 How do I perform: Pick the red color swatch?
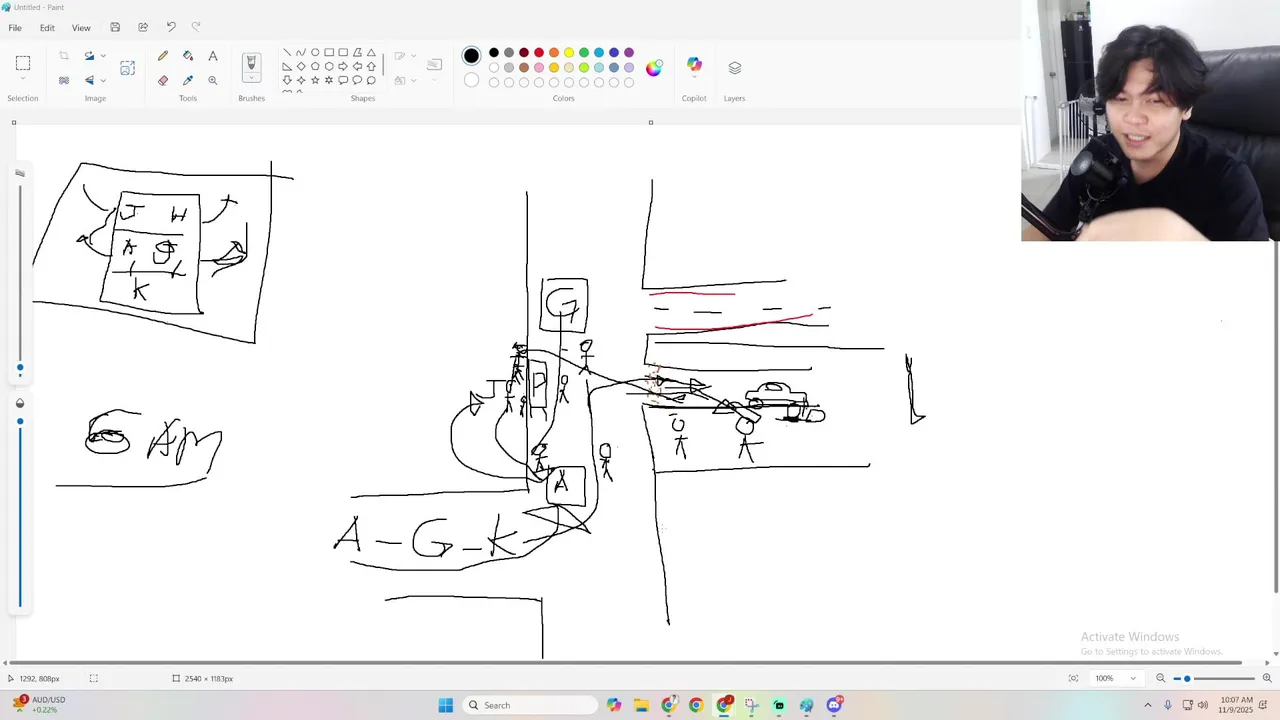click(539, 53)
